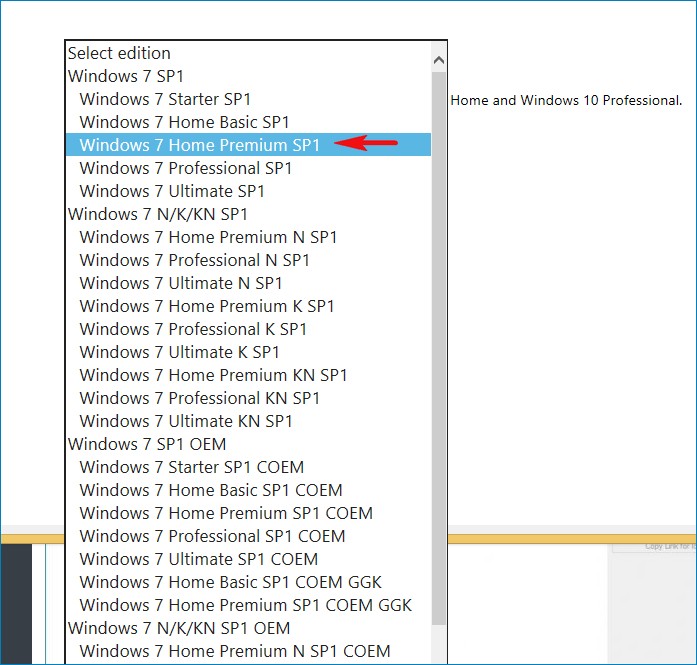Pick the highlighted Windows 7 Home Premium SP1

[x=248, y=145]
